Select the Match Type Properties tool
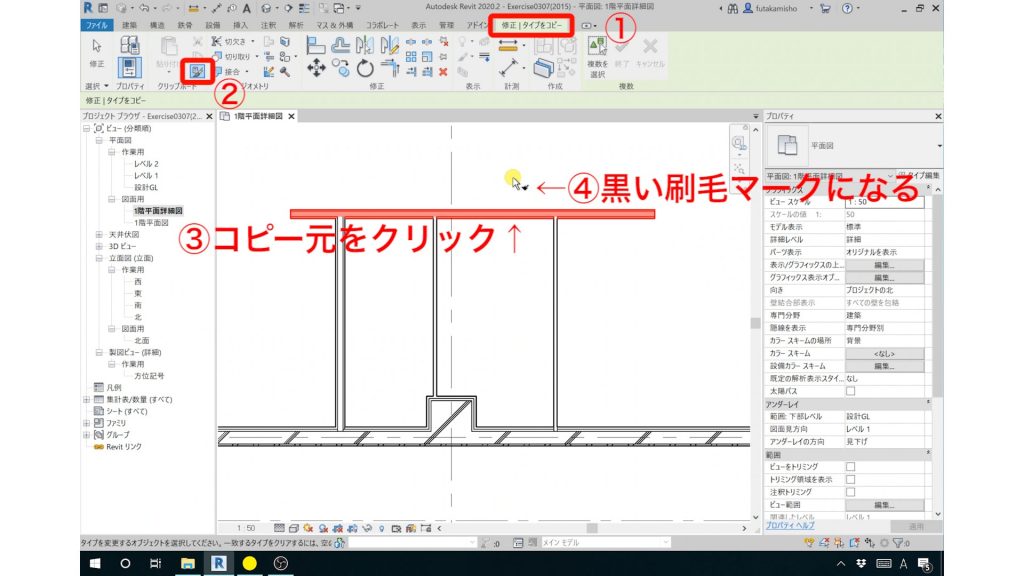This screenshot has width=1024, height=576. pyautogui.click(x=197, y=69)
